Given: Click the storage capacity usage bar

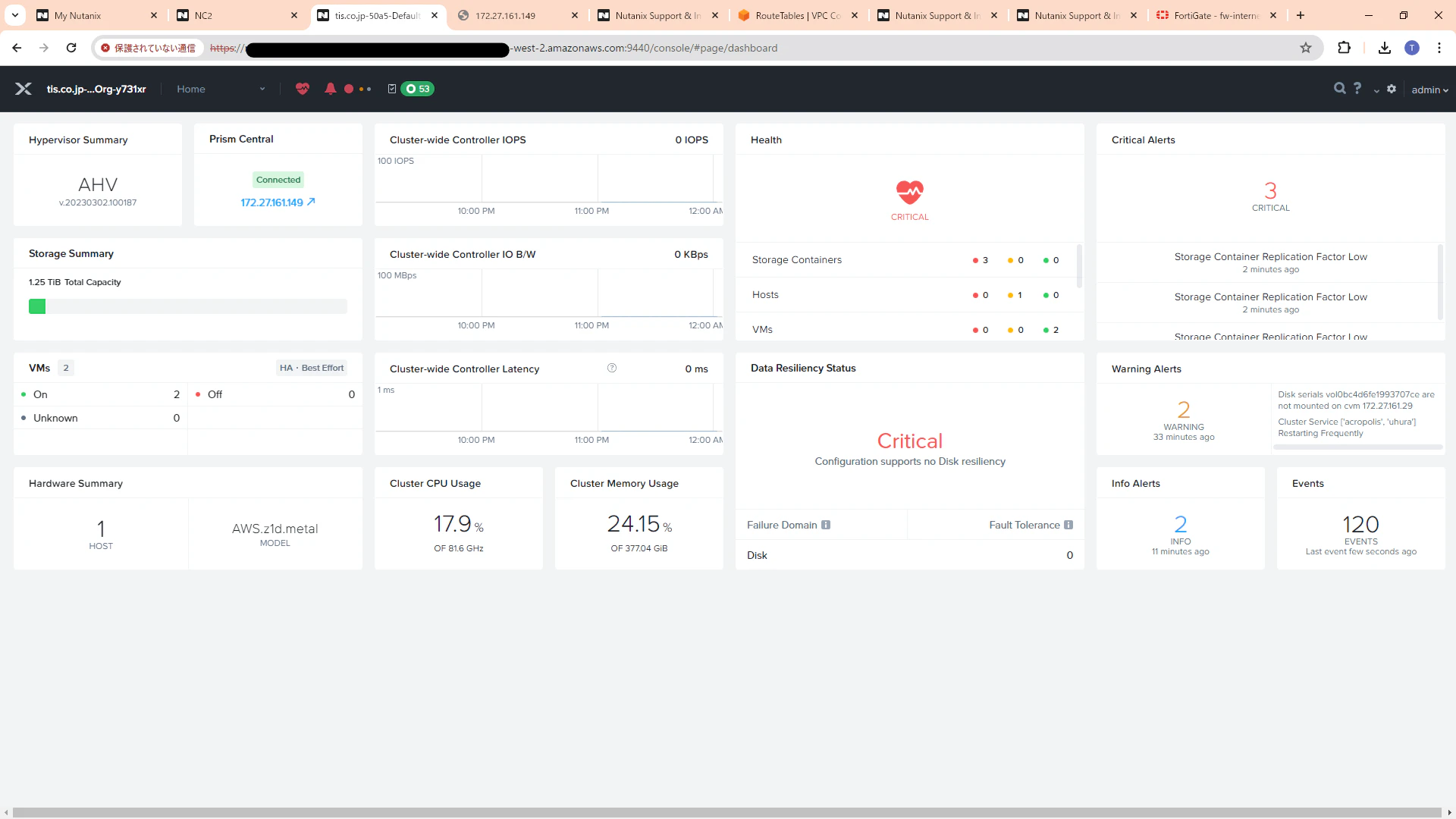Looking at the screenshot, I should coord(188,306).
